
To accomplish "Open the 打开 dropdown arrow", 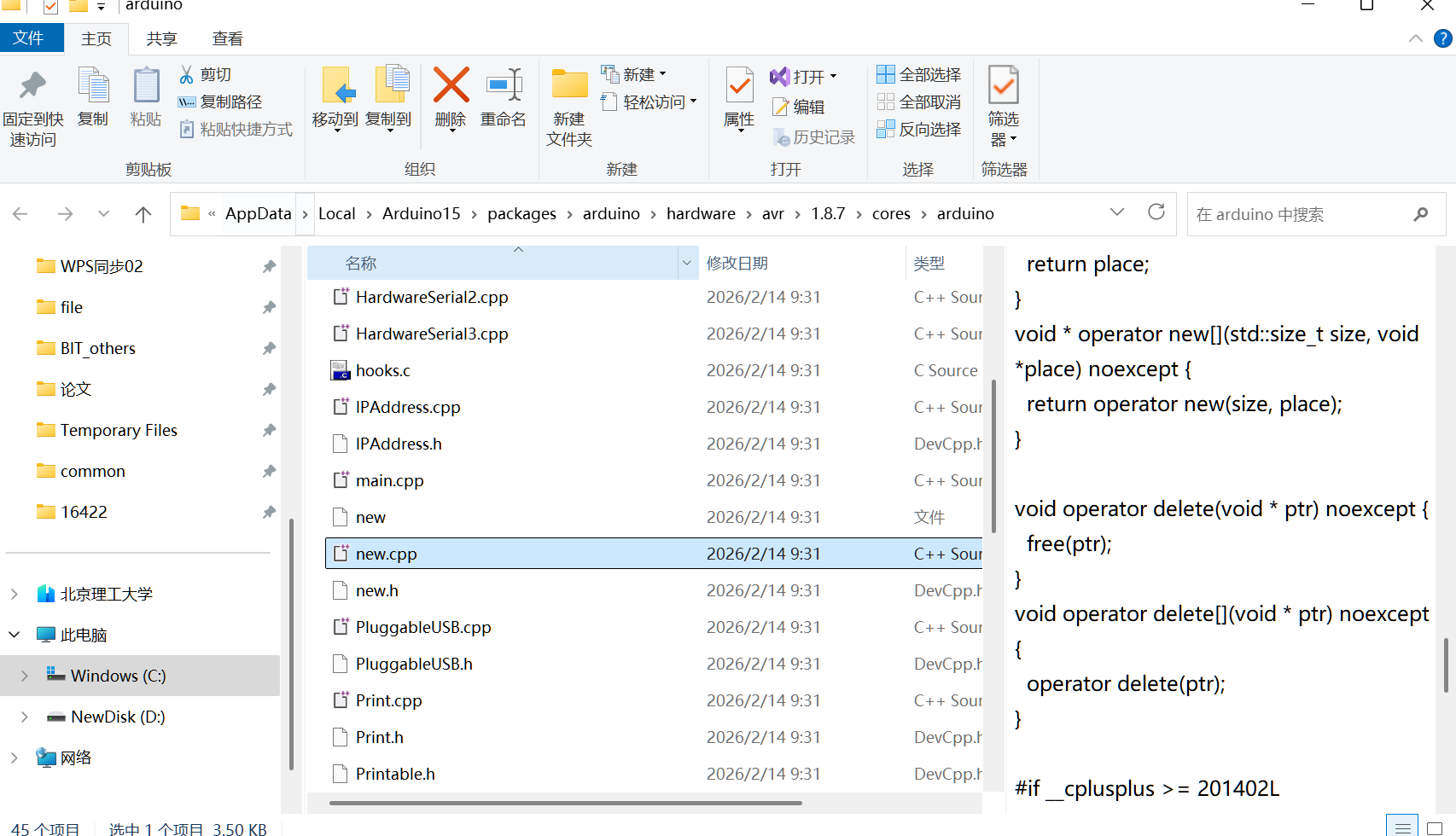I will [833, 77].
